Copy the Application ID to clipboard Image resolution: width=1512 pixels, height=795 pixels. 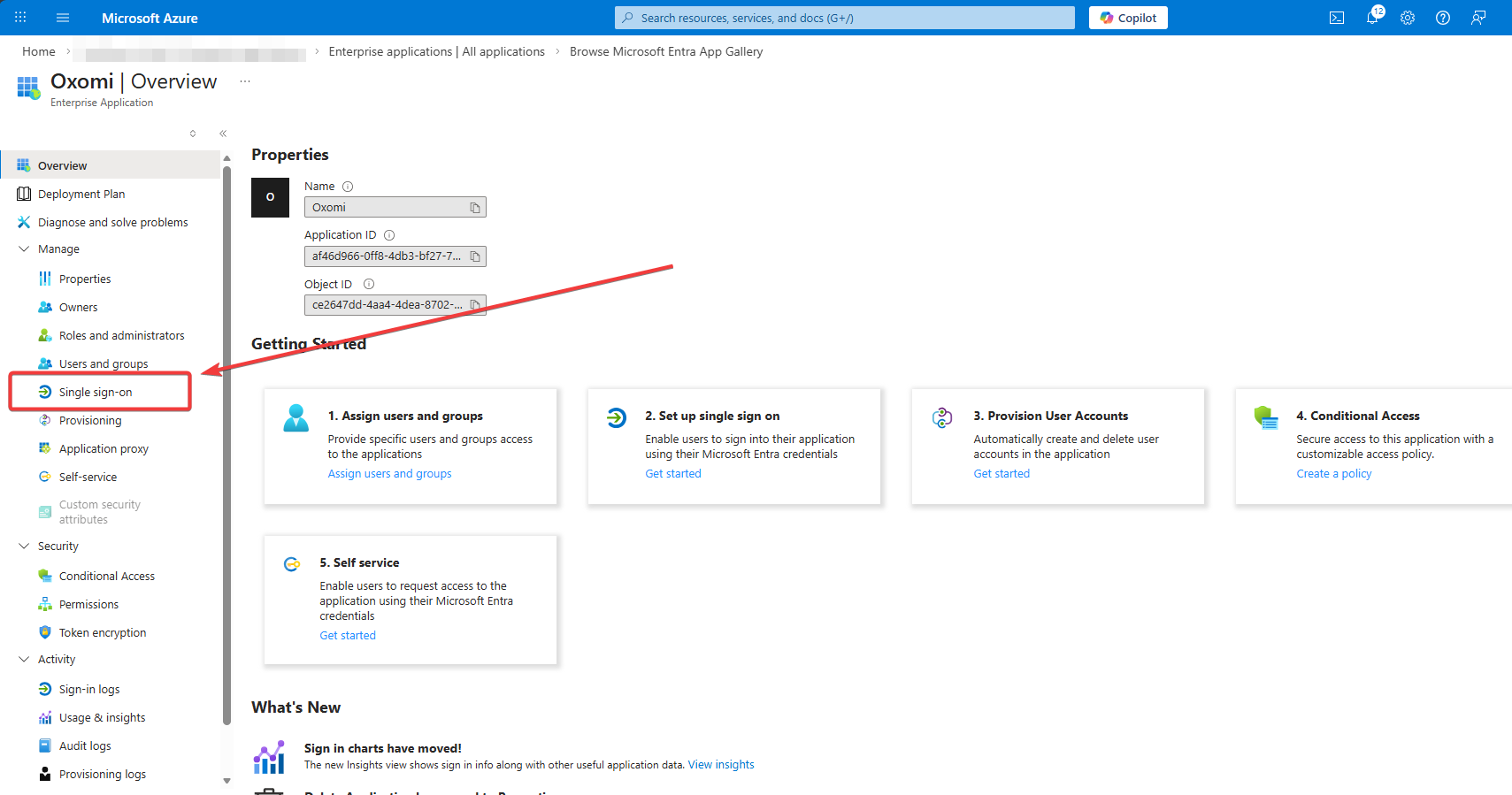coord(475,256)
